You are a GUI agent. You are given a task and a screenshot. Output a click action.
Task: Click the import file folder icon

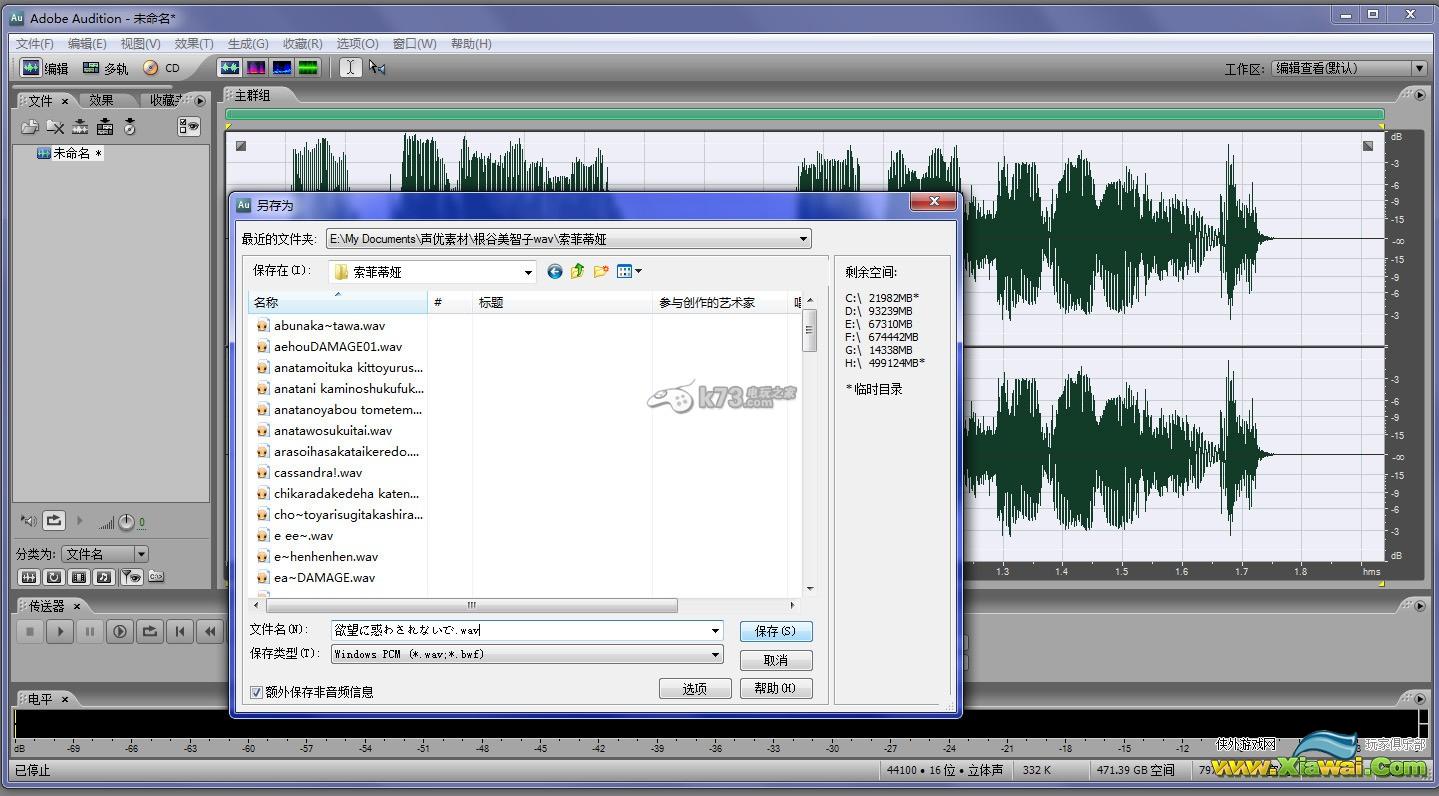click(30, 127)
